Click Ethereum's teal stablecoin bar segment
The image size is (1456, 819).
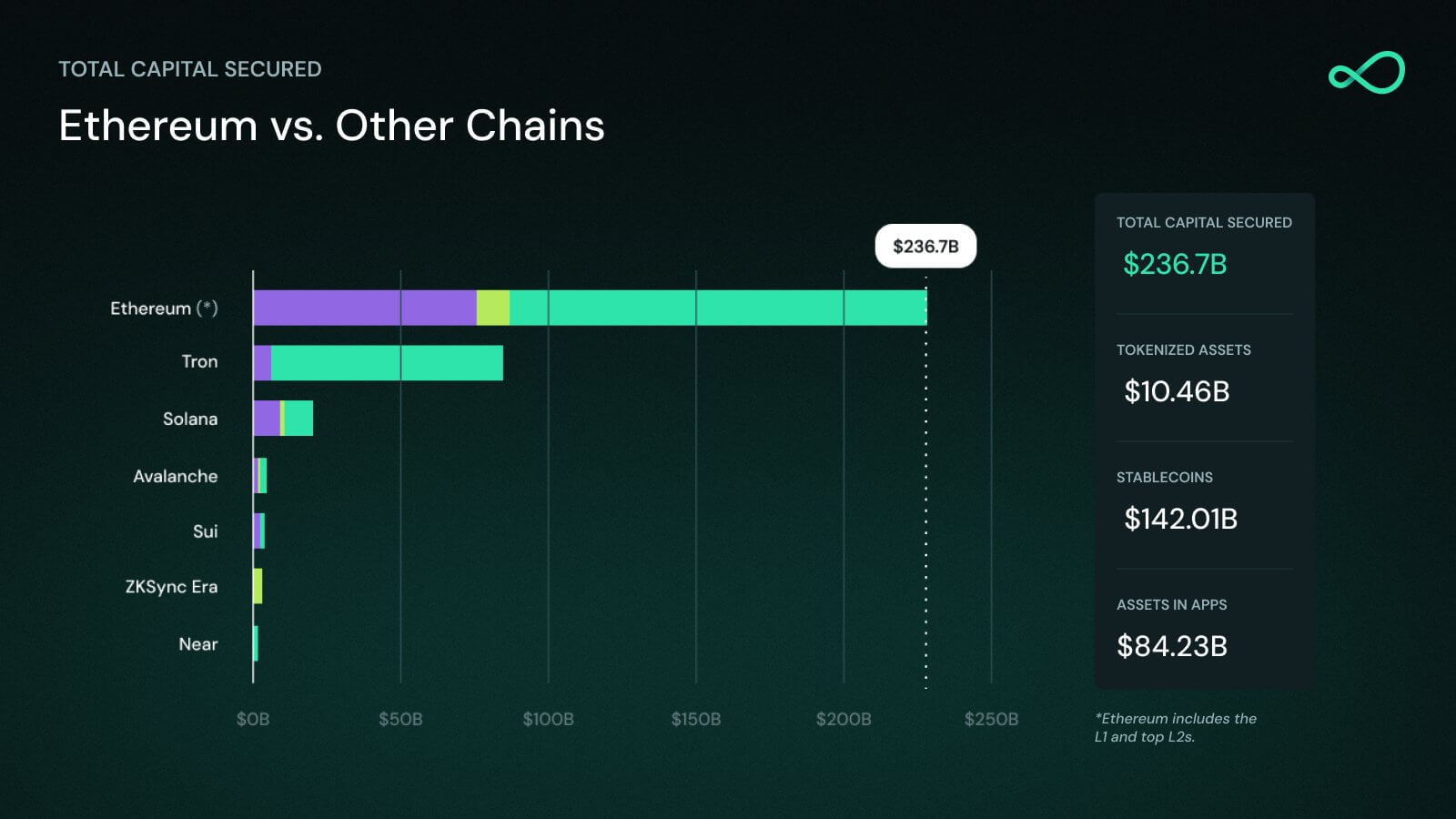point(719,308)
